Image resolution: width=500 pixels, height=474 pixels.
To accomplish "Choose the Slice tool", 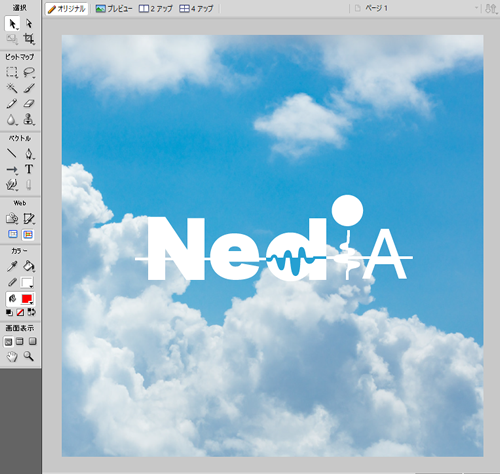I will pyautogui.click(x=29, y=219).
